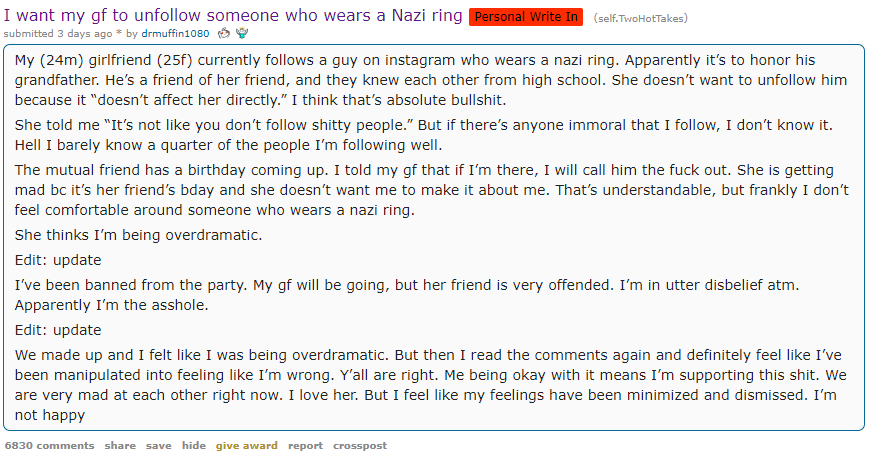Click the share link under the post
The width and height of the screenshot is (871, 463).
click(x=120, y=445)
